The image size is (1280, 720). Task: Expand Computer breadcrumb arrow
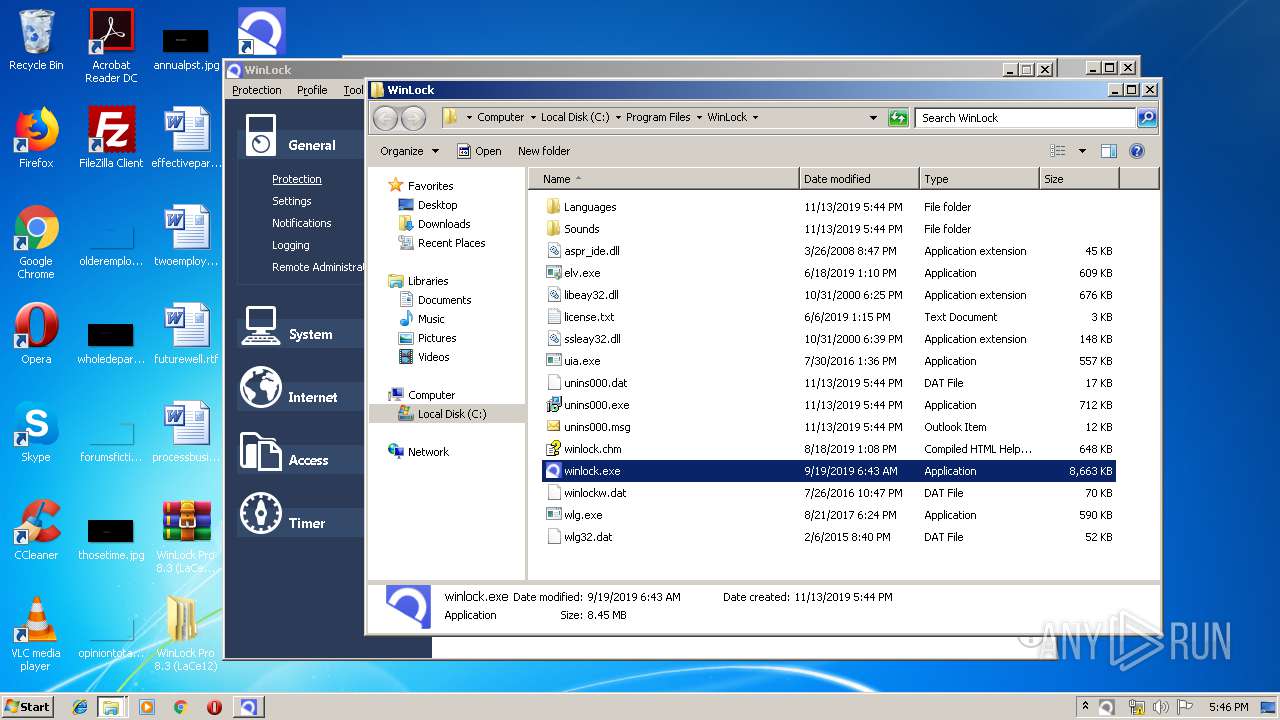point(532,118)
